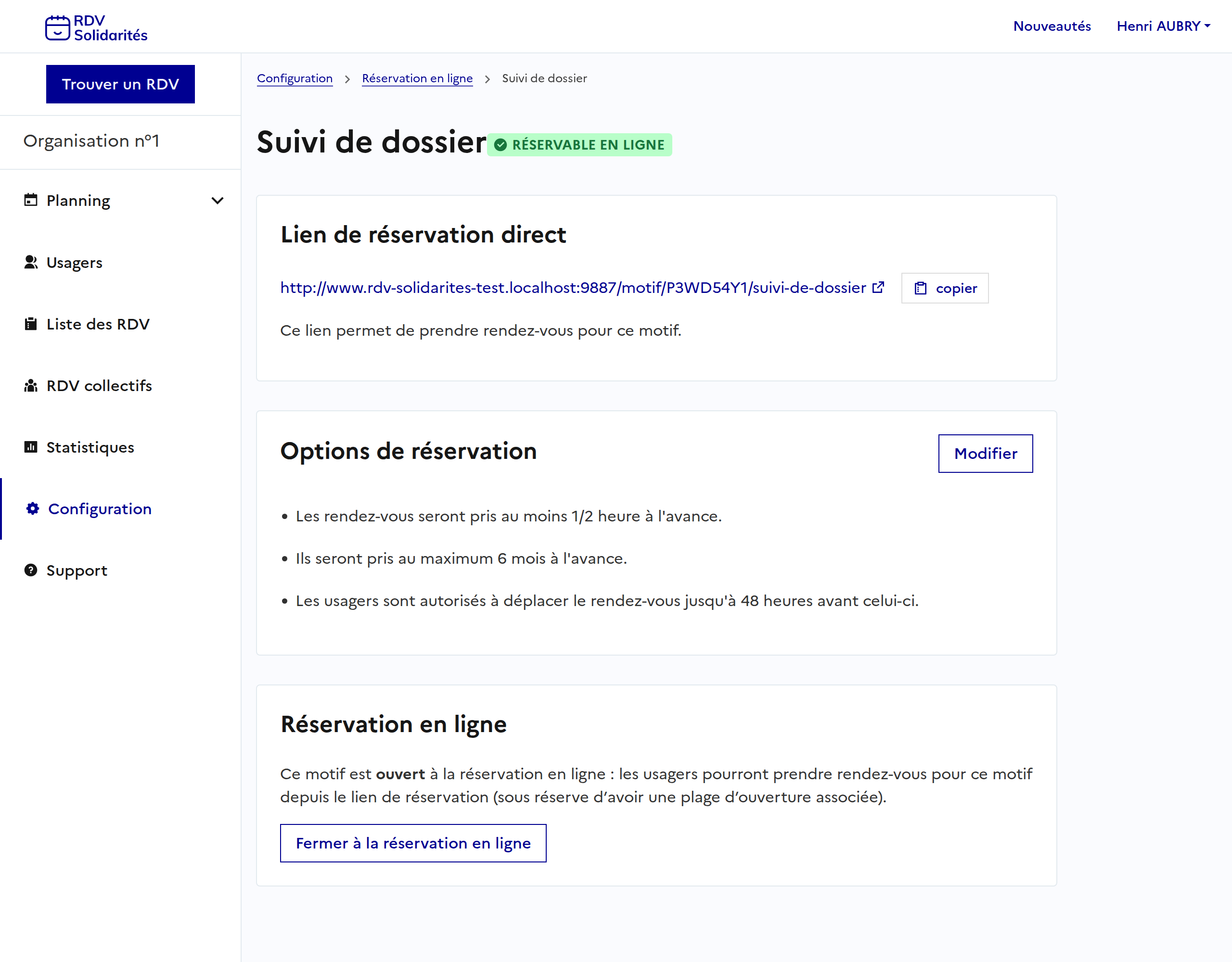Screen dimensions: 1232x962
Task: Click the Planning calendar icon
Action: pyautogui.click(x=30, y=200)
